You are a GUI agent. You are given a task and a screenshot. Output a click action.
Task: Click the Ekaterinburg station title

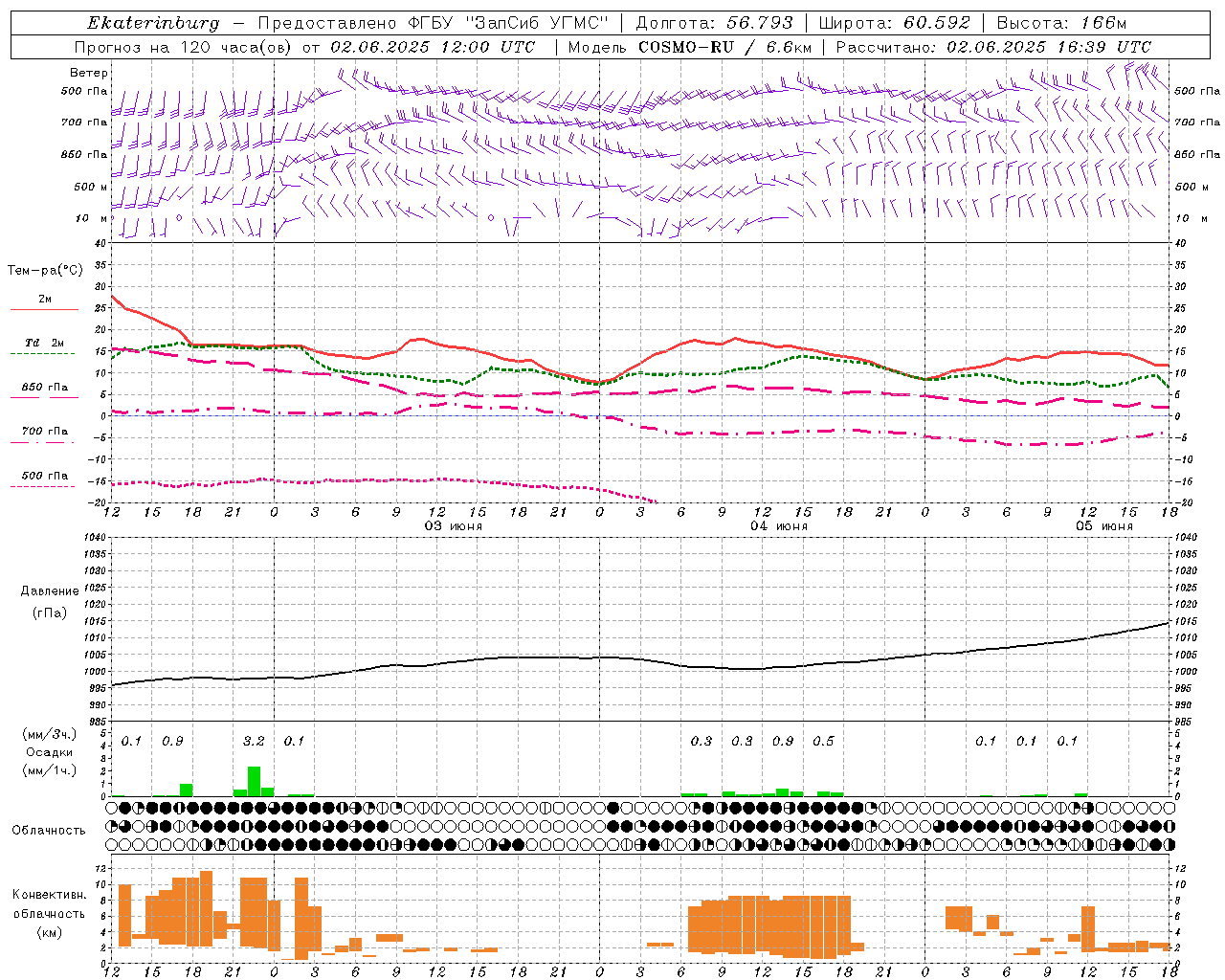(x=153, y=23)
